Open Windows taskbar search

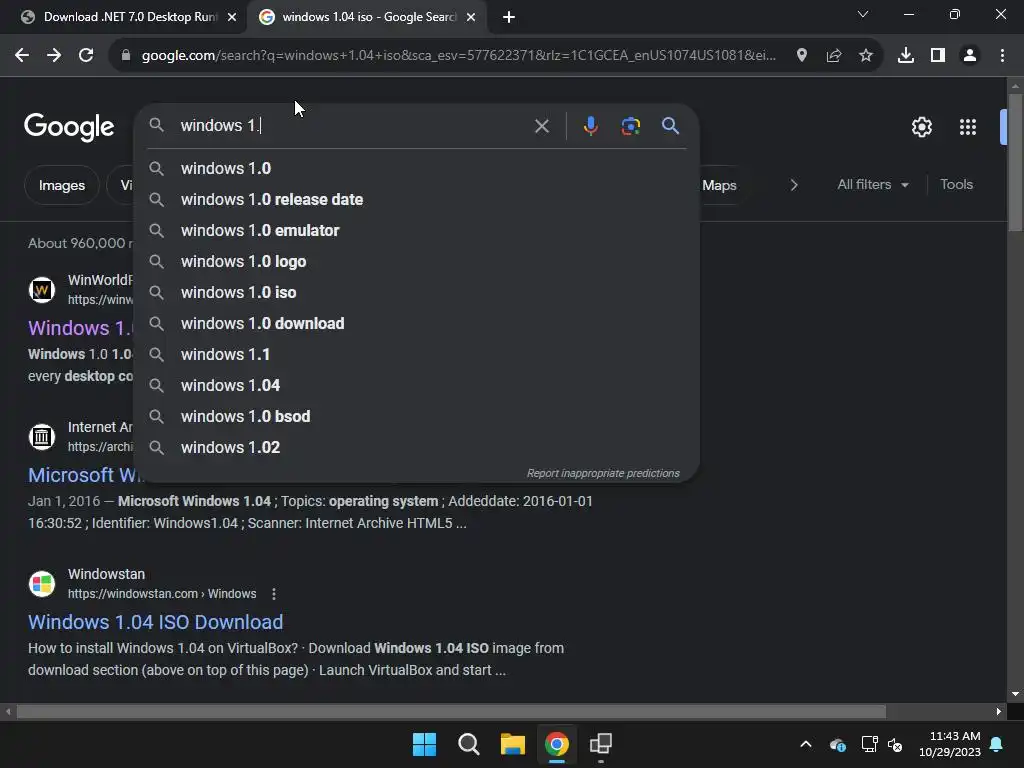coord(468,744)
